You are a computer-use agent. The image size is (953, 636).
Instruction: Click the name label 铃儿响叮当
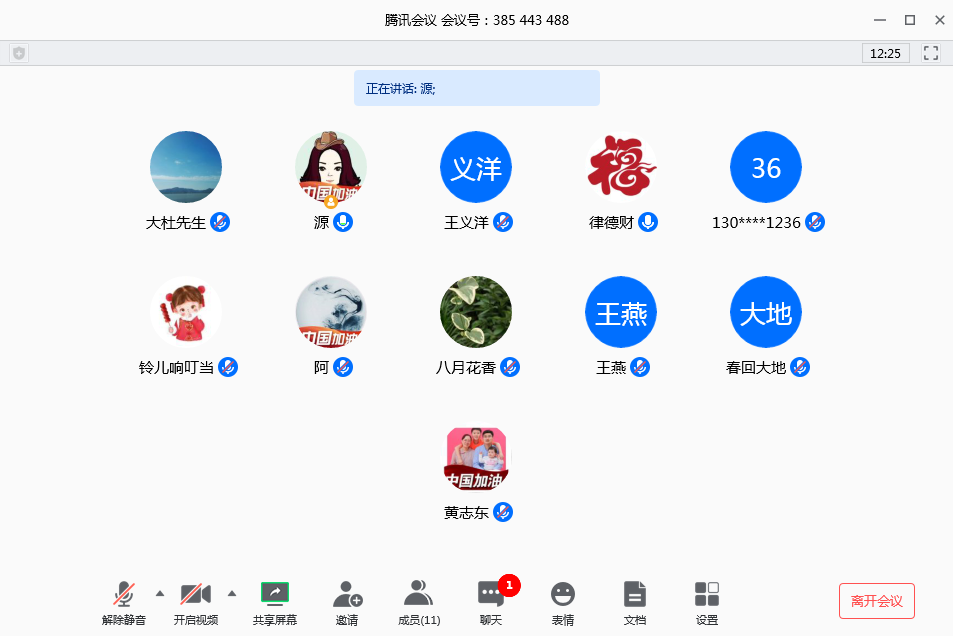point(176,367)
